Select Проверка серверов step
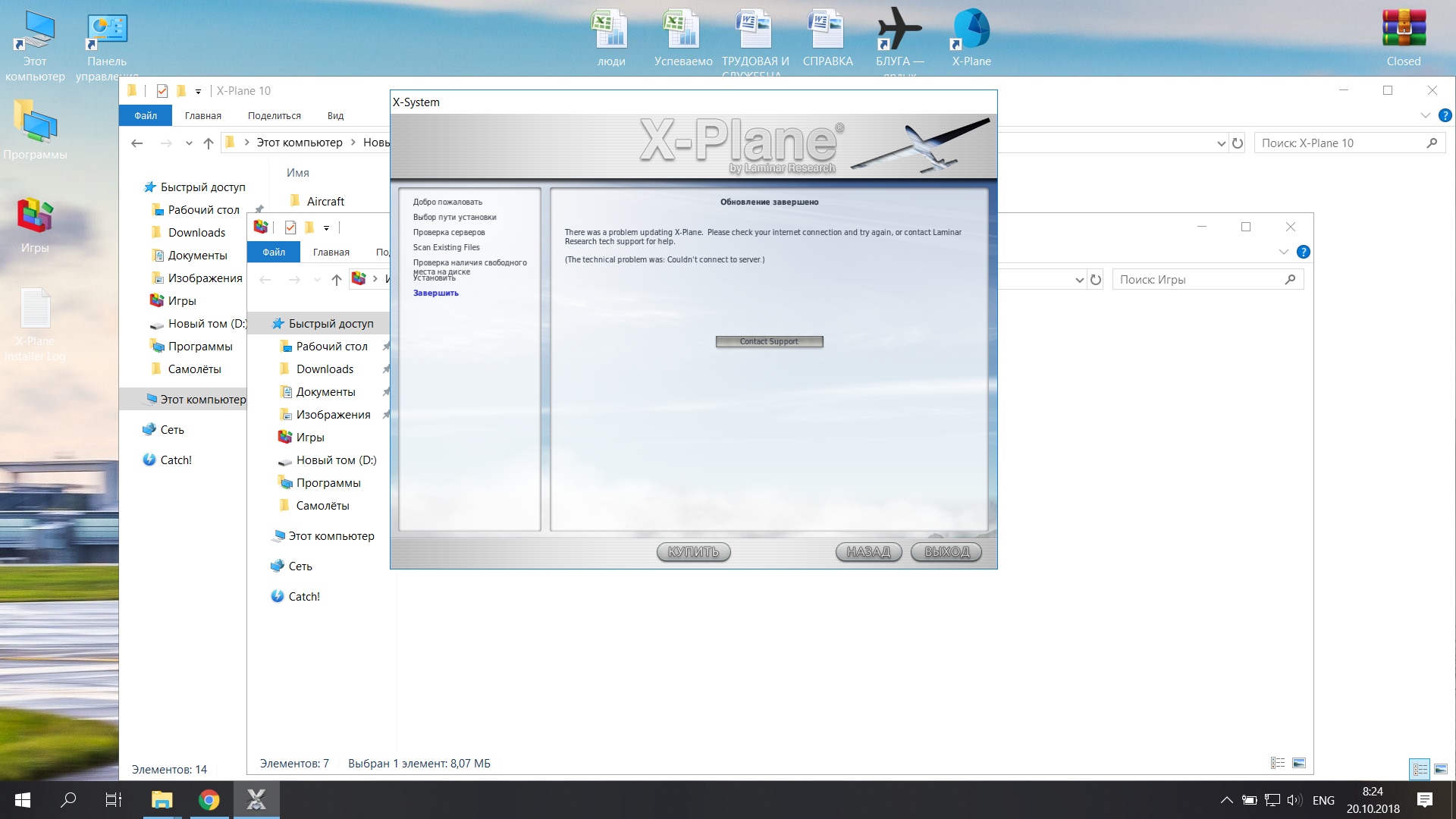The height and width of the screenshot is (819, 1456). point(449,232)
